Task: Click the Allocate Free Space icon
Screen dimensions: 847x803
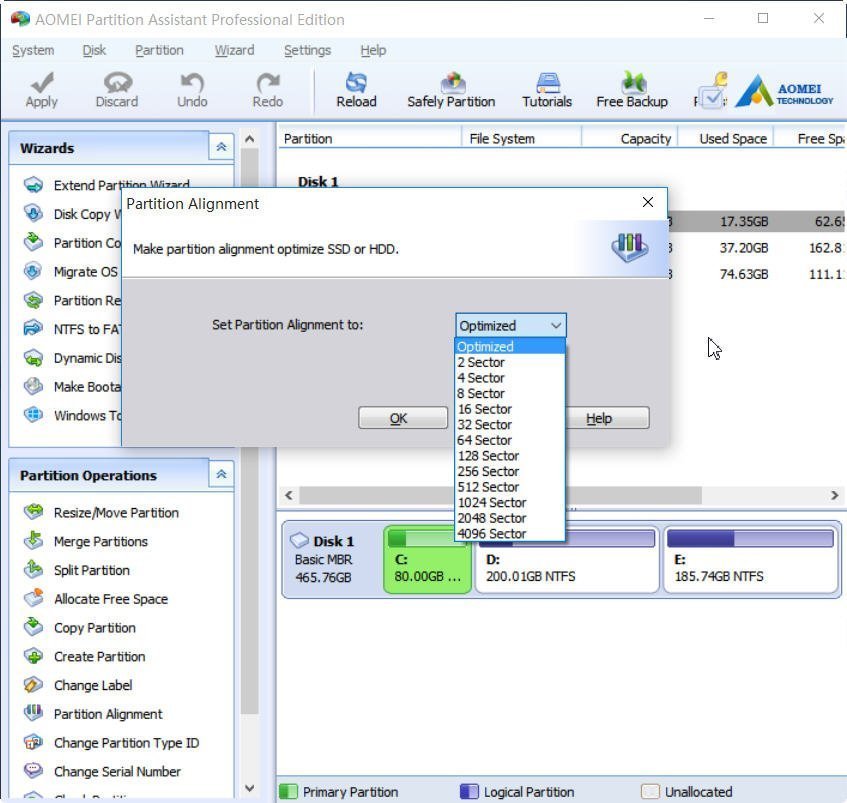Action: point(33,597)
